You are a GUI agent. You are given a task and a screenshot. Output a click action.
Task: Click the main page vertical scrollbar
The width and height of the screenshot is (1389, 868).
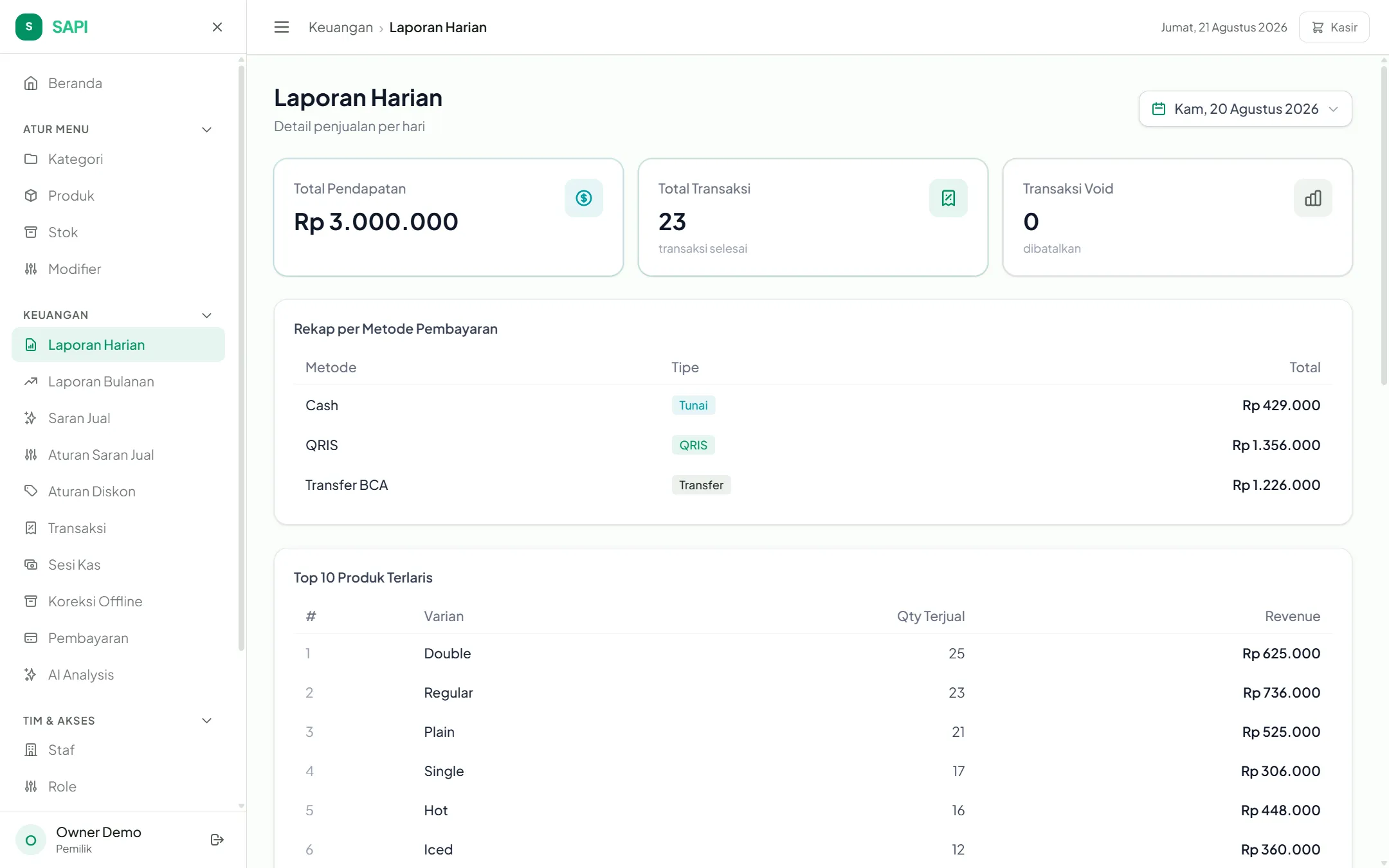1384,225
